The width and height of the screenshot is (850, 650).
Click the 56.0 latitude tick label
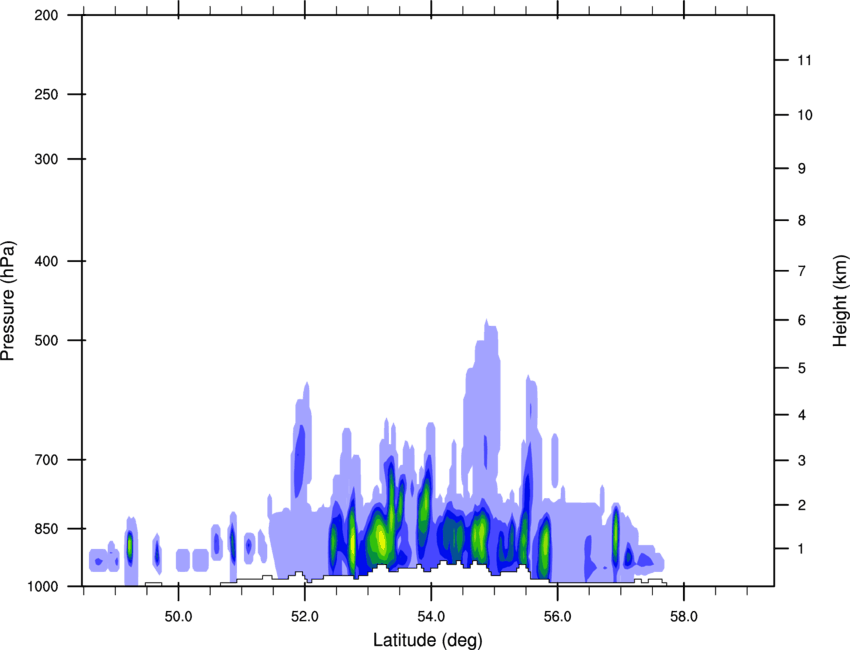(557, 617)
